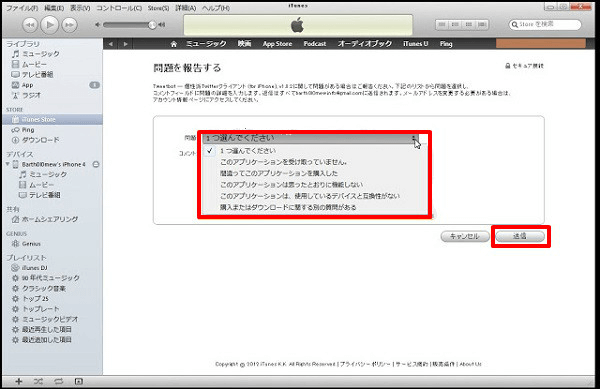This screenshot has width=600, height=389.
Task: Go back with store back arrow
Action: point(111,44)
